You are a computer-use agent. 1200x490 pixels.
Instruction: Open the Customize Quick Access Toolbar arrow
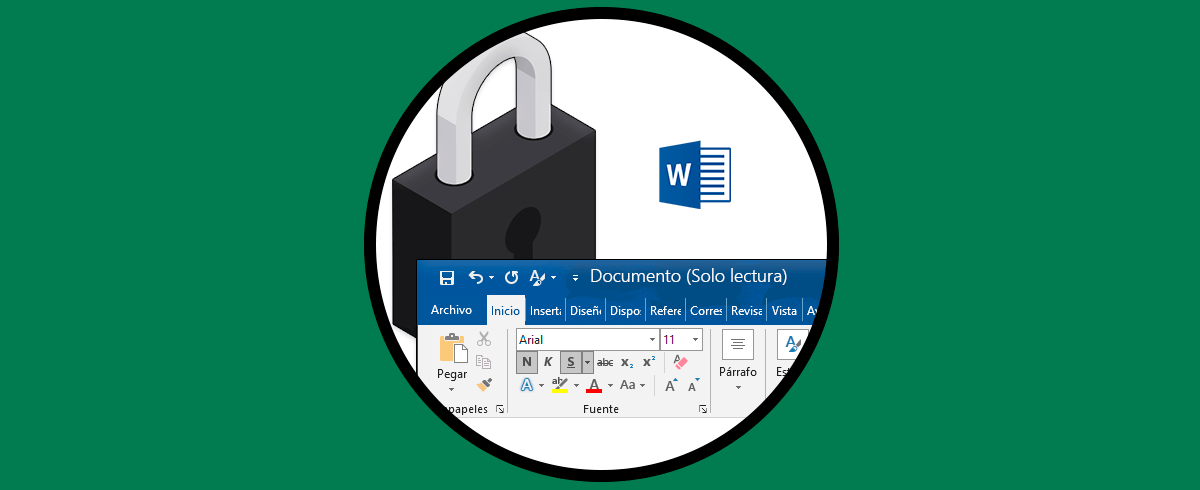point(575,278)
